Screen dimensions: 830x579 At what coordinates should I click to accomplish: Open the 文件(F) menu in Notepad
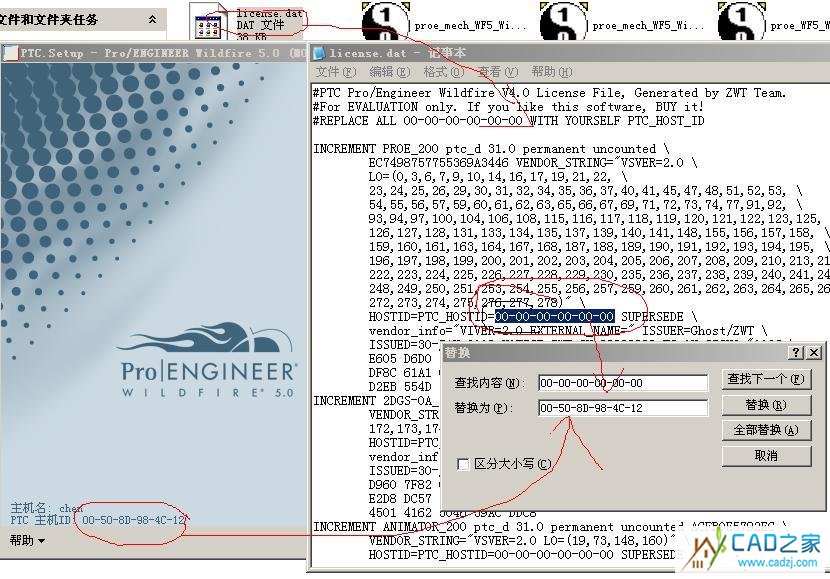coord(335,72)
